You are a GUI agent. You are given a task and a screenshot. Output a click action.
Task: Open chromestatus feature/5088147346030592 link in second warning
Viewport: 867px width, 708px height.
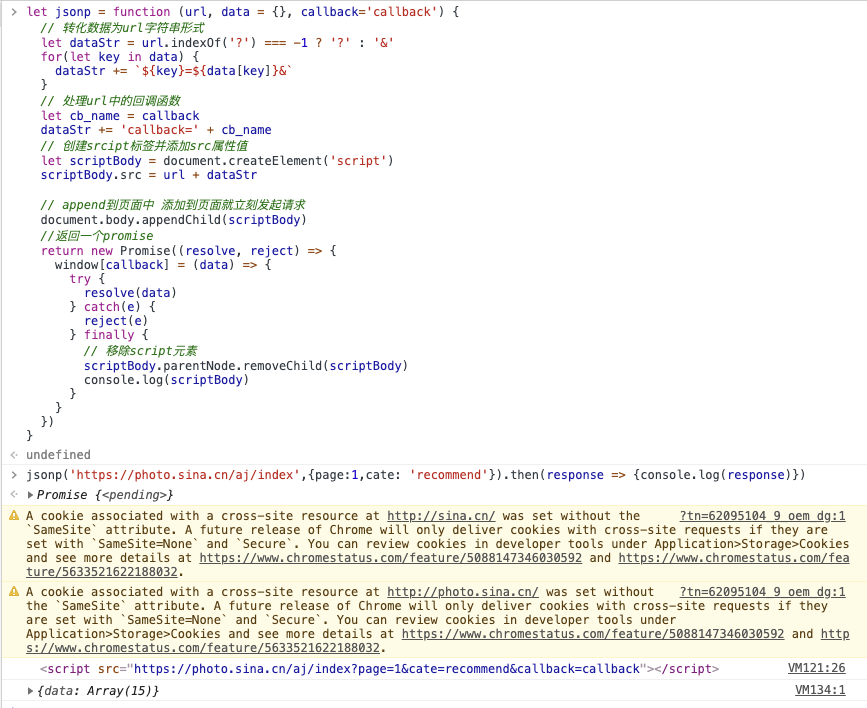tap(593, 634)
